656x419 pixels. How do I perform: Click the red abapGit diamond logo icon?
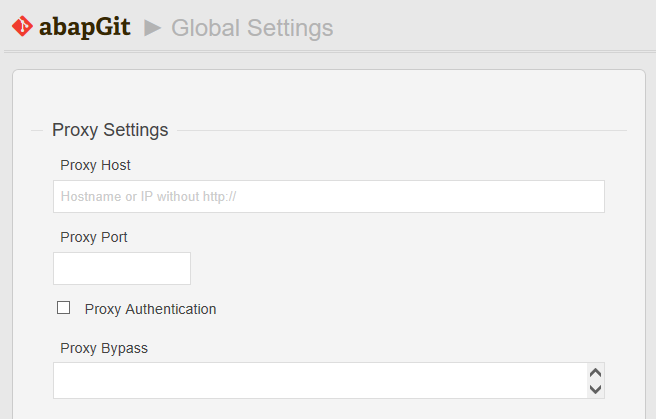(x=22, y=26)
